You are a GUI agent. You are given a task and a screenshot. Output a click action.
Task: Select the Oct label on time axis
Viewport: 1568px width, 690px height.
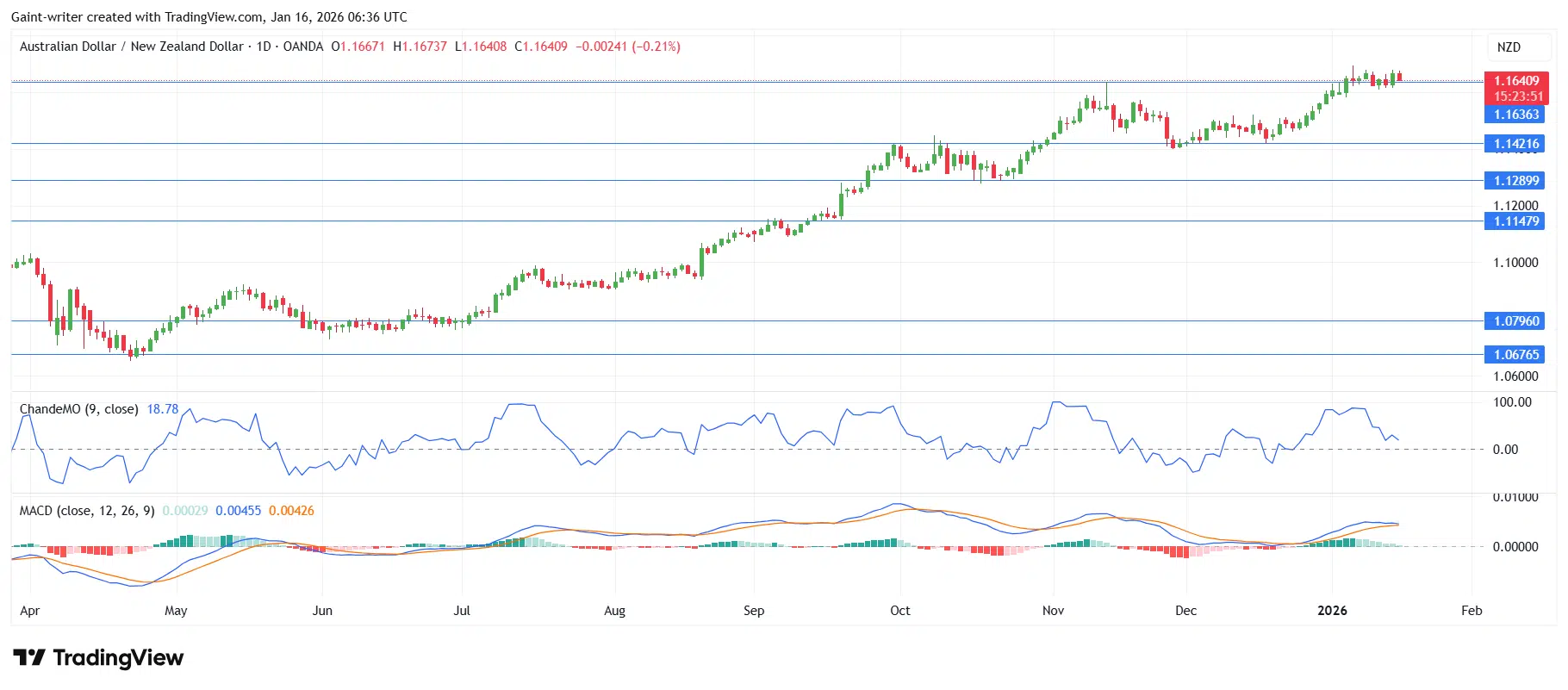[899, 611]
